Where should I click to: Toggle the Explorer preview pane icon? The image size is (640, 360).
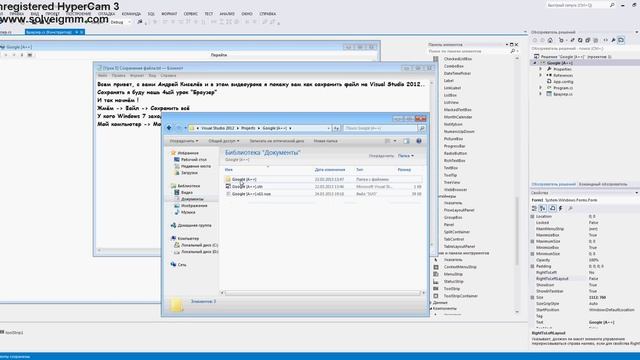click(x=406, y=141)
